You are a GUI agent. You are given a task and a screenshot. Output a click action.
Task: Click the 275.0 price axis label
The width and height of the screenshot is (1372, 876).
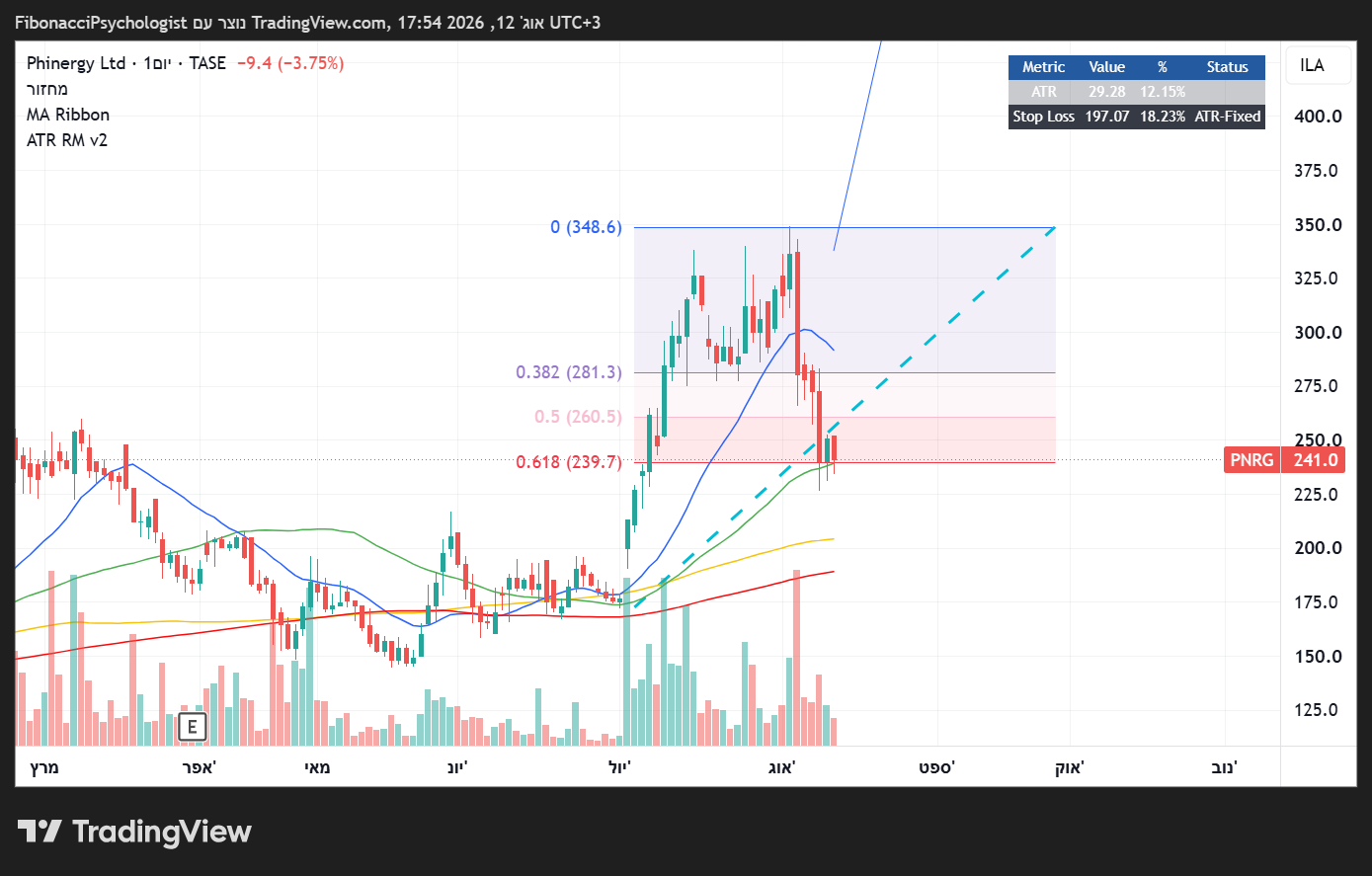1318,386
